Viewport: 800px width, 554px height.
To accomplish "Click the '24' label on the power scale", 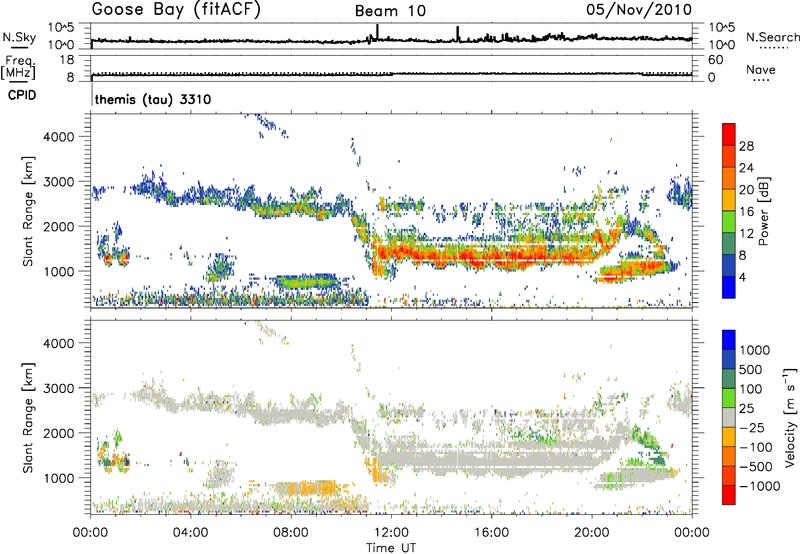I will (x=746, y=168).
